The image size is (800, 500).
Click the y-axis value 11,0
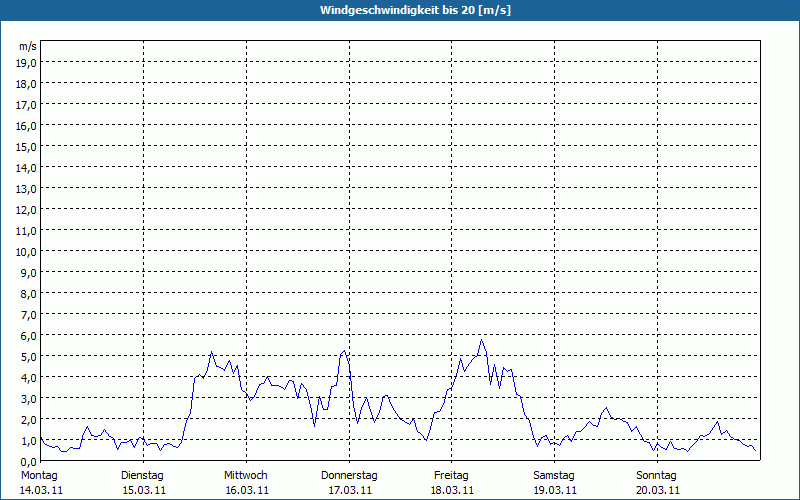click(26, 231)
